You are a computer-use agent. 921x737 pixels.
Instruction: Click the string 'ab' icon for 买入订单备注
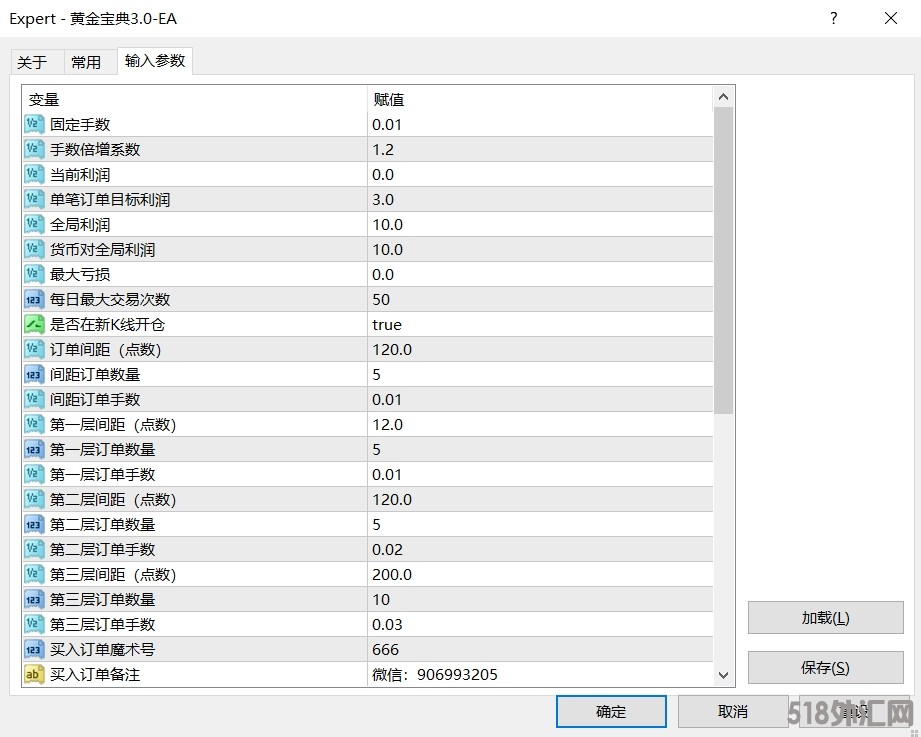coord(34,674)
